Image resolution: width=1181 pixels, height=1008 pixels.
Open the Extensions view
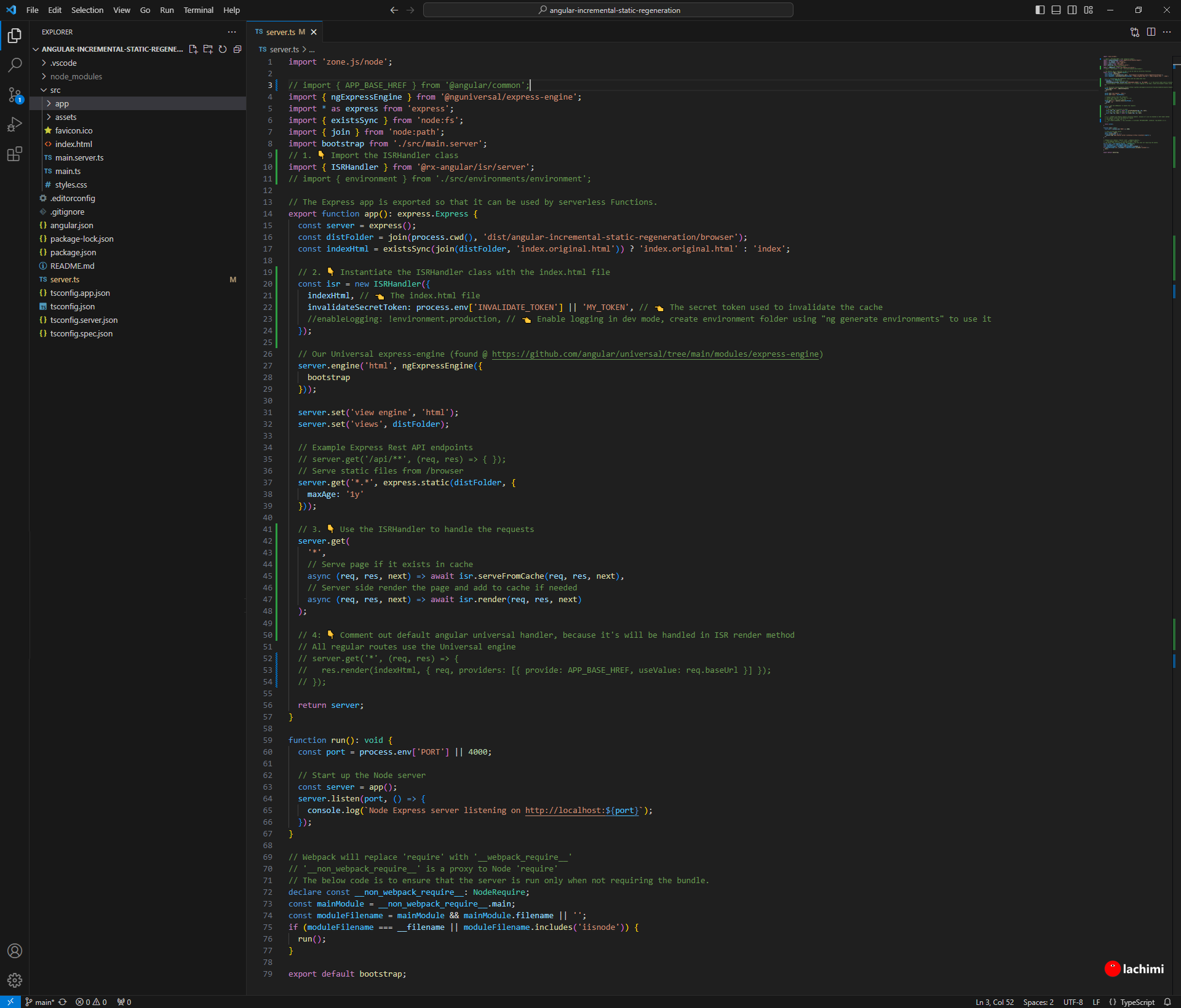tap(15, 154)
